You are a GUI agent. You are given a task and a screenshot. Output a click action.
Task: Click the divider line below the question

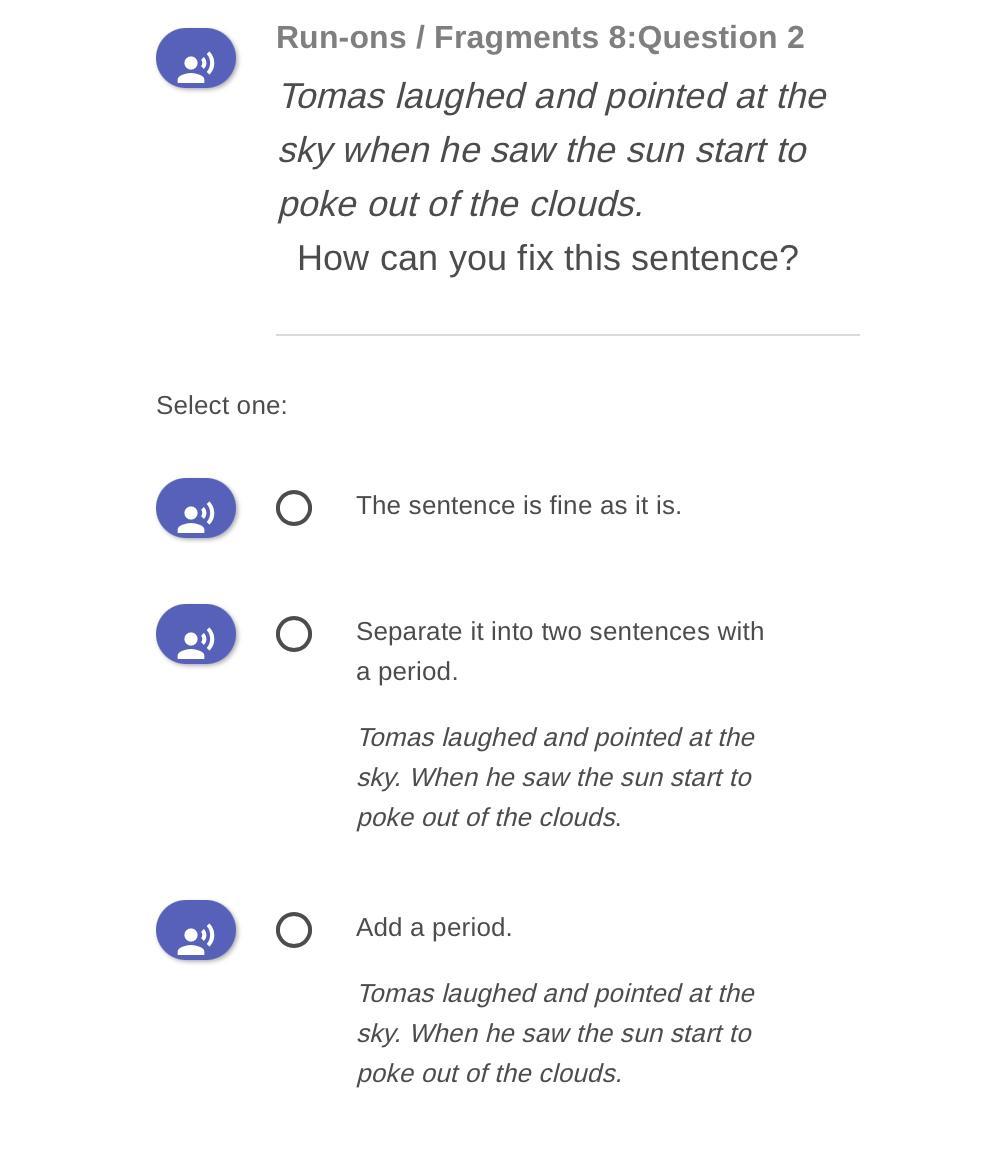567,335
